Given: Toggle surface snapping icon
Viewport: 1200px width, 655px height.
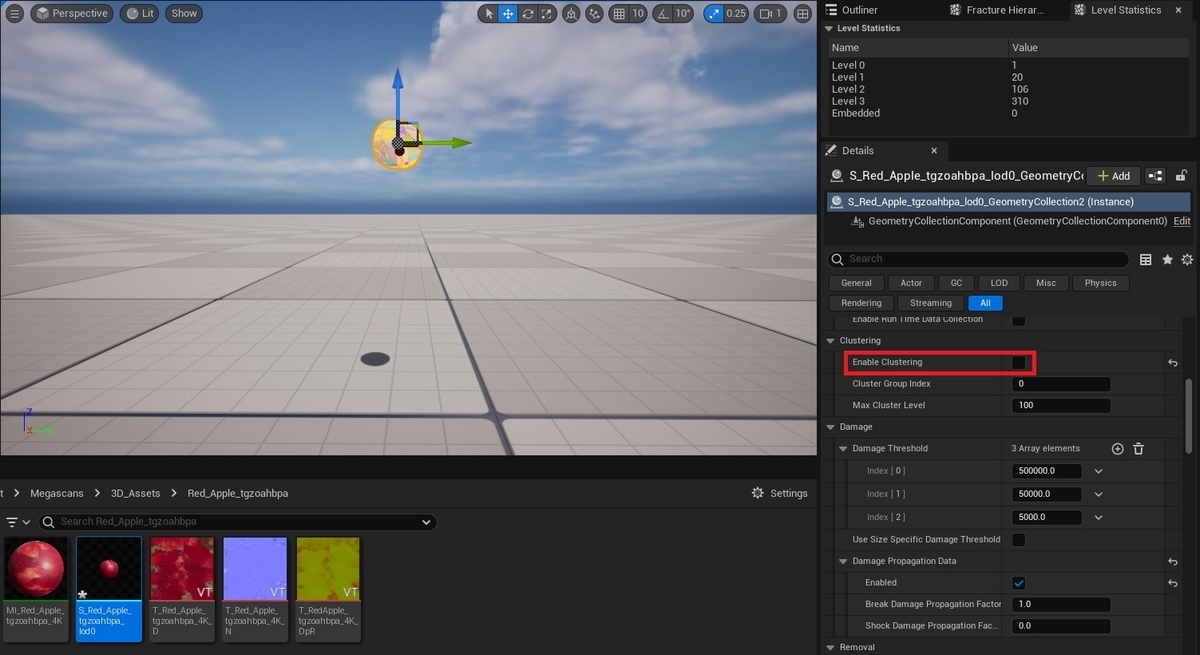Looking at the screenshot, I should (x=595, y=13).
